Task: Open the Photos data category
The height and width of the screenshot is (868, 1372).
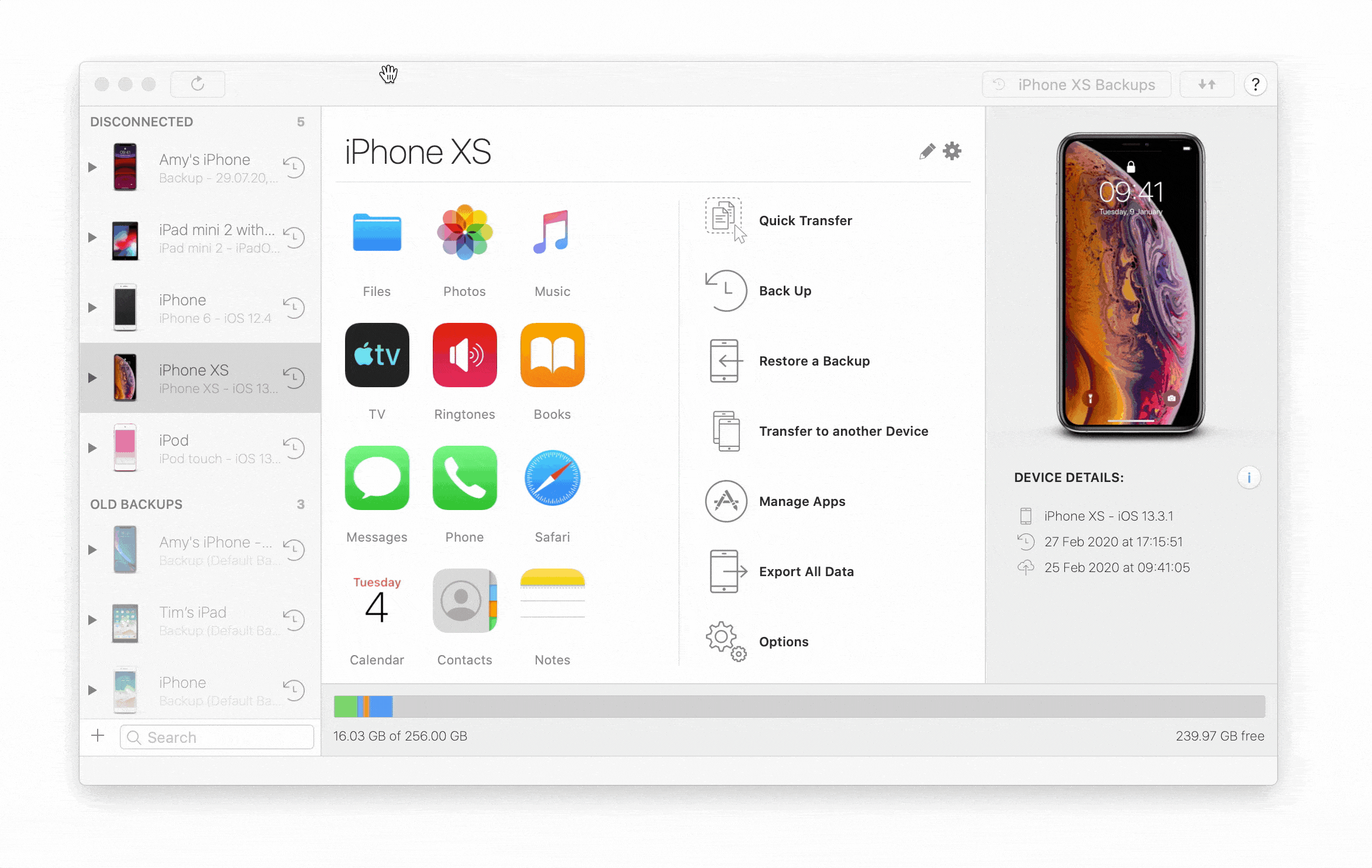Action: click(464, 247)
